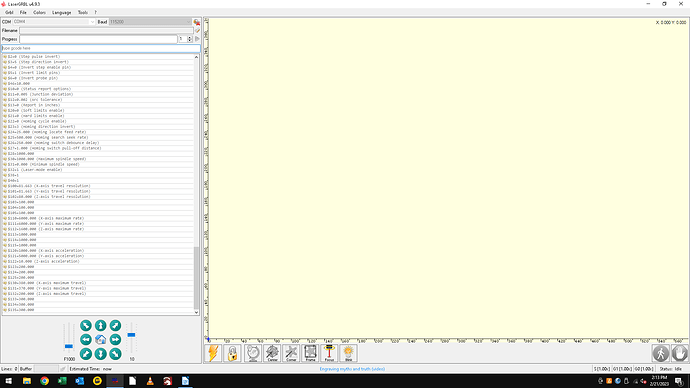
Task: Click the Blink light bulb button
Action: pos(348,353)
